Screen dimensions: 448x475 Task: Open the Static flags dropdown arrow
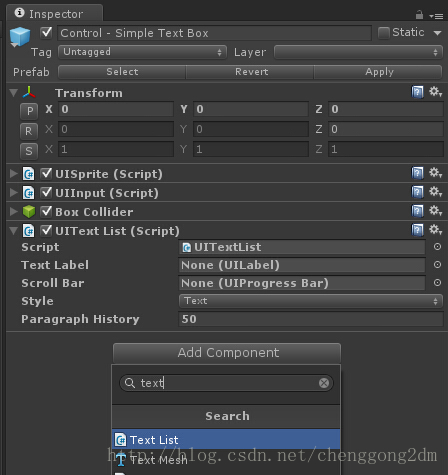click(x=437, y=33)
